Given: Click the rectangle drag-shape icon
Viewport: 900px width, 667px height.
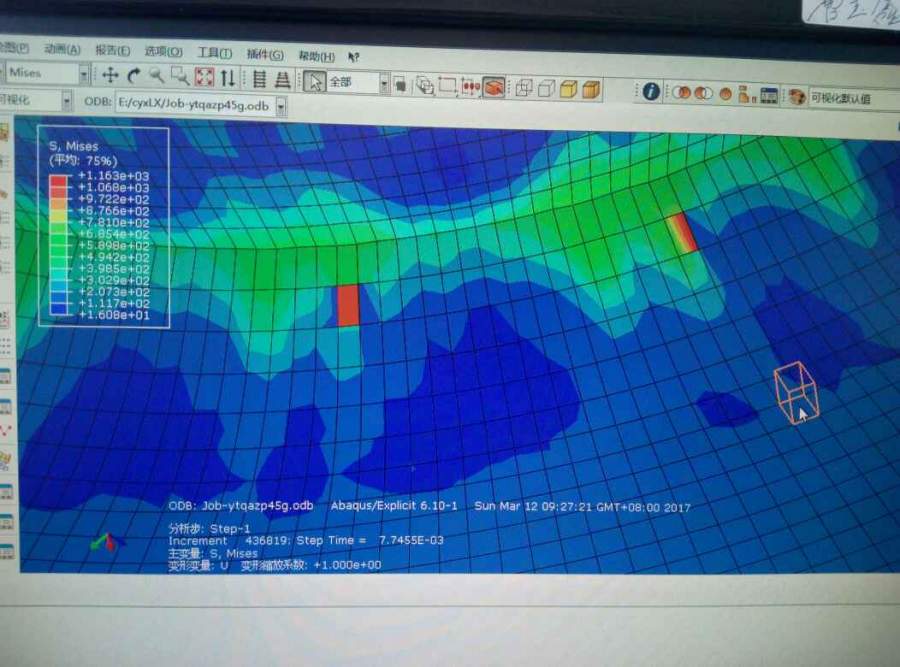Looking at the screenshot, I should pyautogui.click(x=447, y=86).
